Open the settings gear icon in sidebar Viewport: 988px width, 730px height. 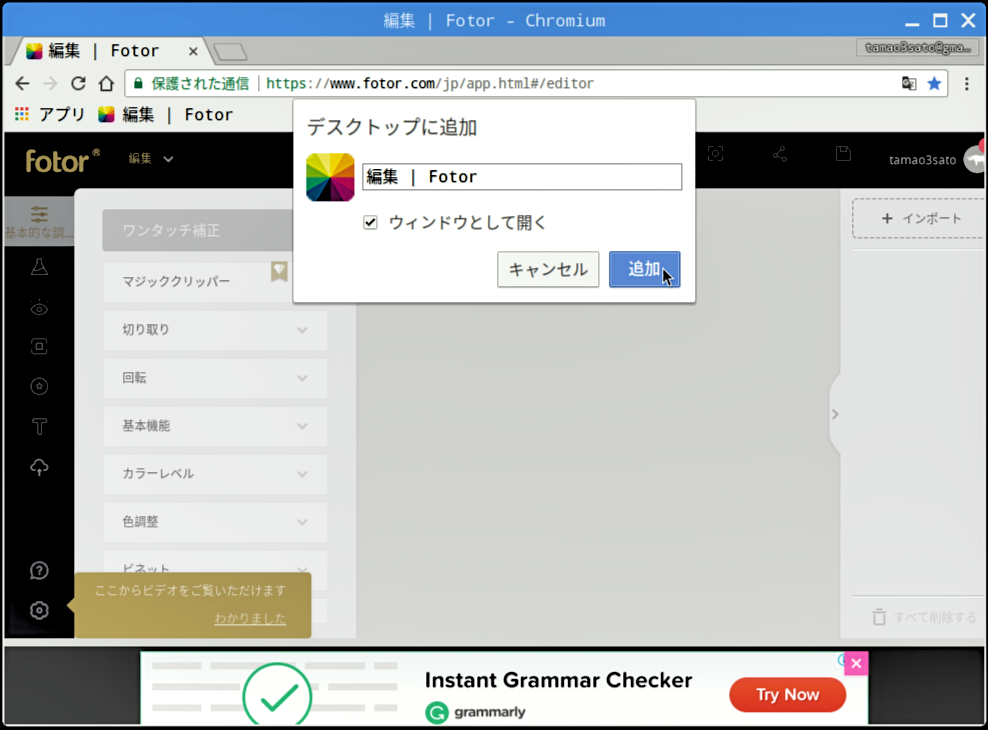(39, 610)
